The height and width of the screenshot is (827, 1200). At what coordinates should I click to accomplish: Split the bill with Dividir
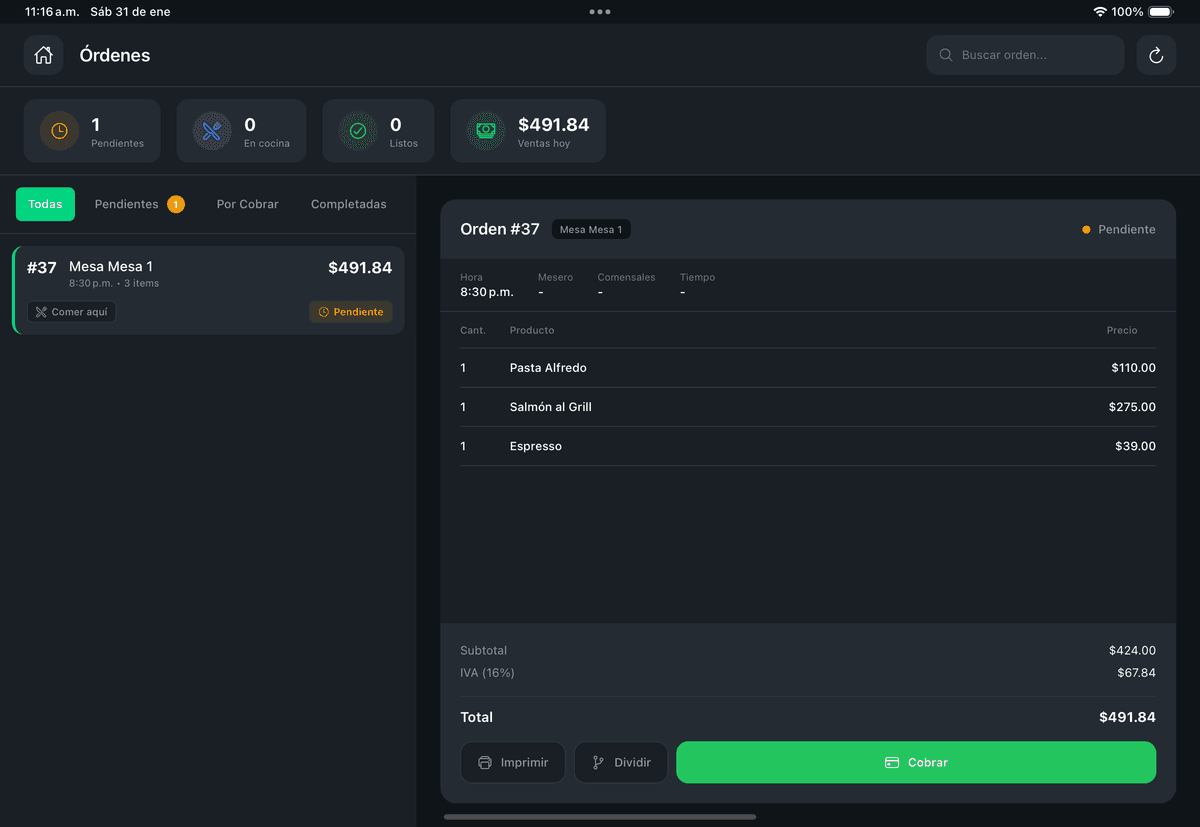620,762
